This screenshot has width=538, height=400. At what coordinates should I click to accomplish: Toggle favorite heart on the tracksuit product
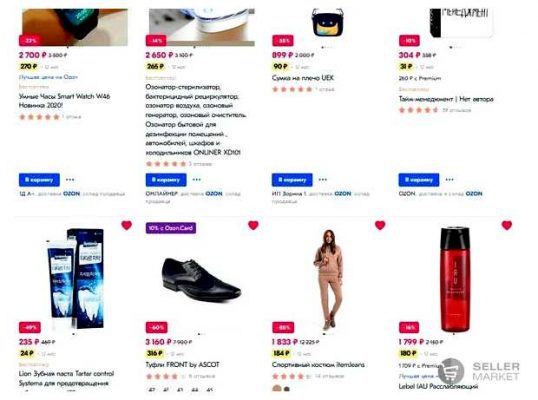380,225
